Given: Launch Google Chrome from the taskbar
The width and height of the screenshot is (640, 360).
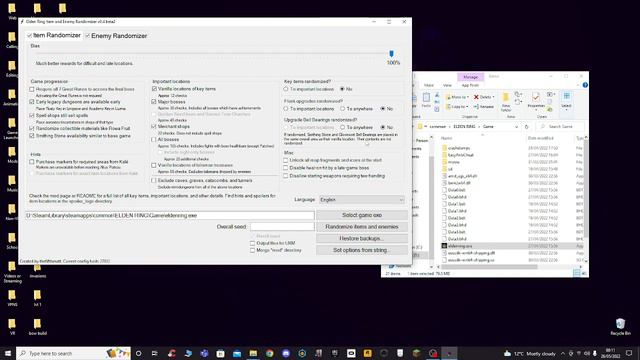Looking at the screenshot, I should tap(269, 353).
